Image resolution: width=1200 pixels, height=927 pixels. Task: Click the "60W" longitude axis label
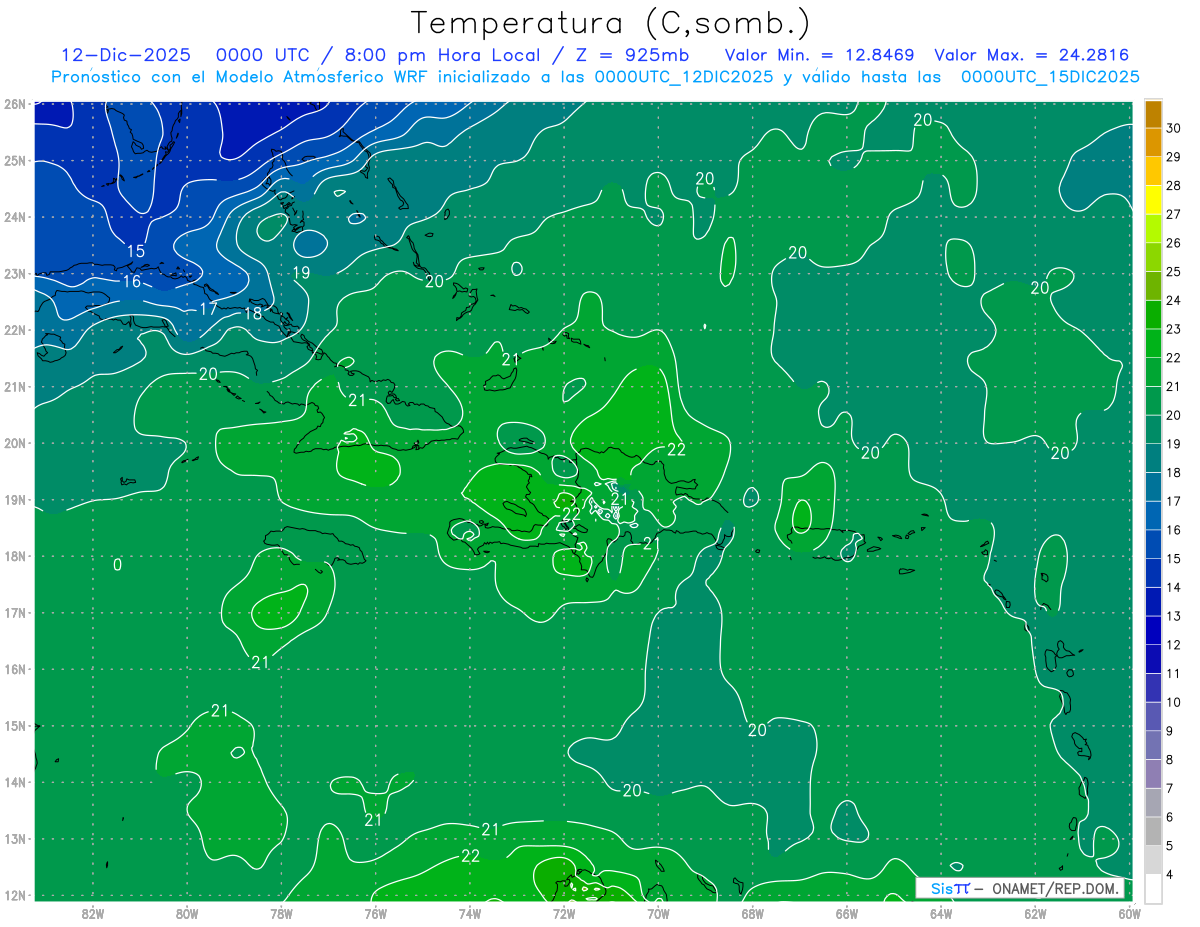coord(1130,913)
